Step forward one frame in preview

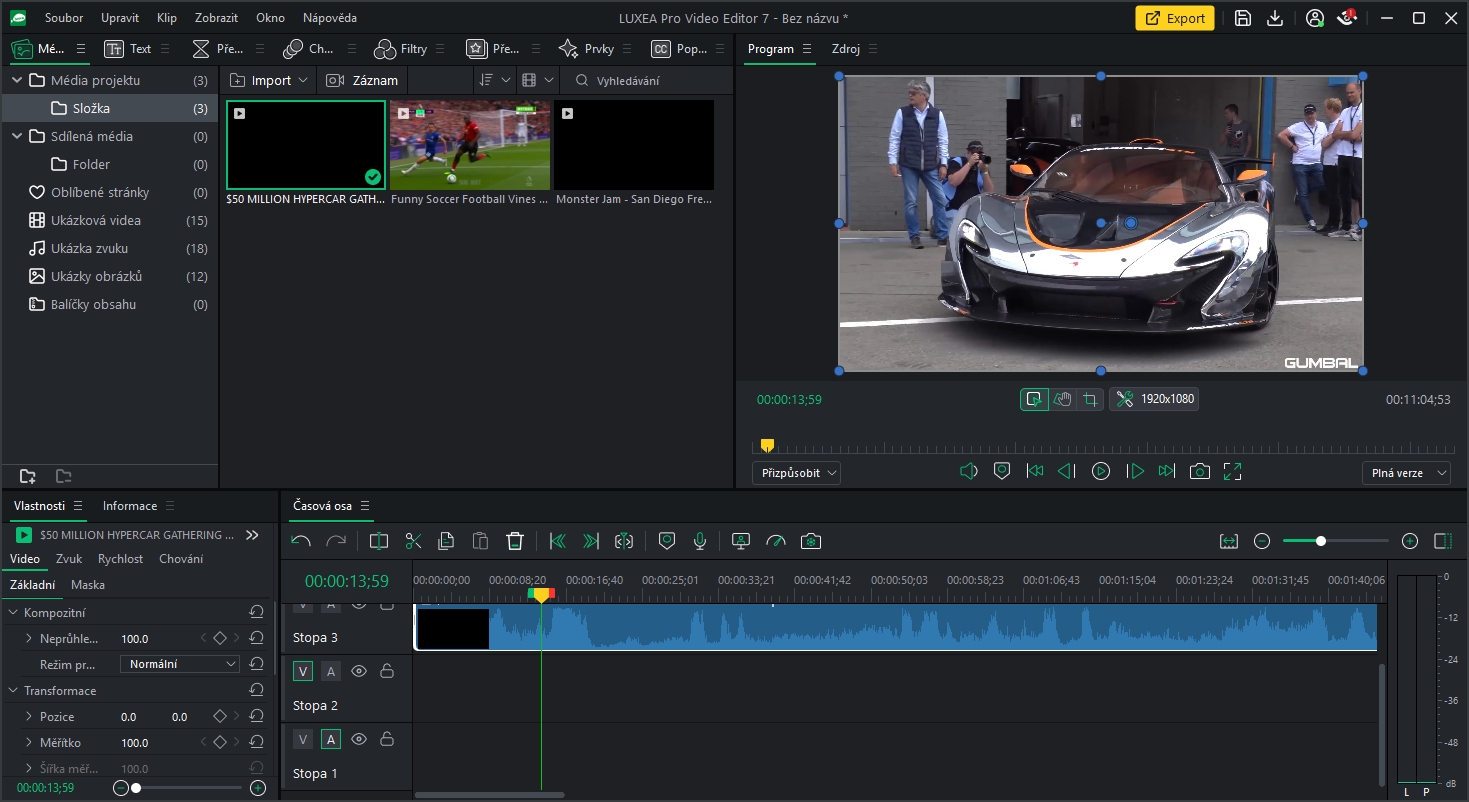pos(1135,471)
